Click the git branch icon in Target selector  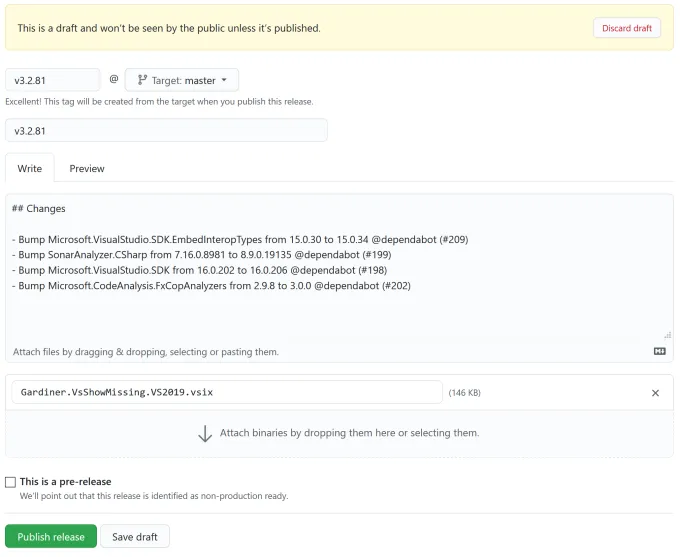tap(142, 80)
